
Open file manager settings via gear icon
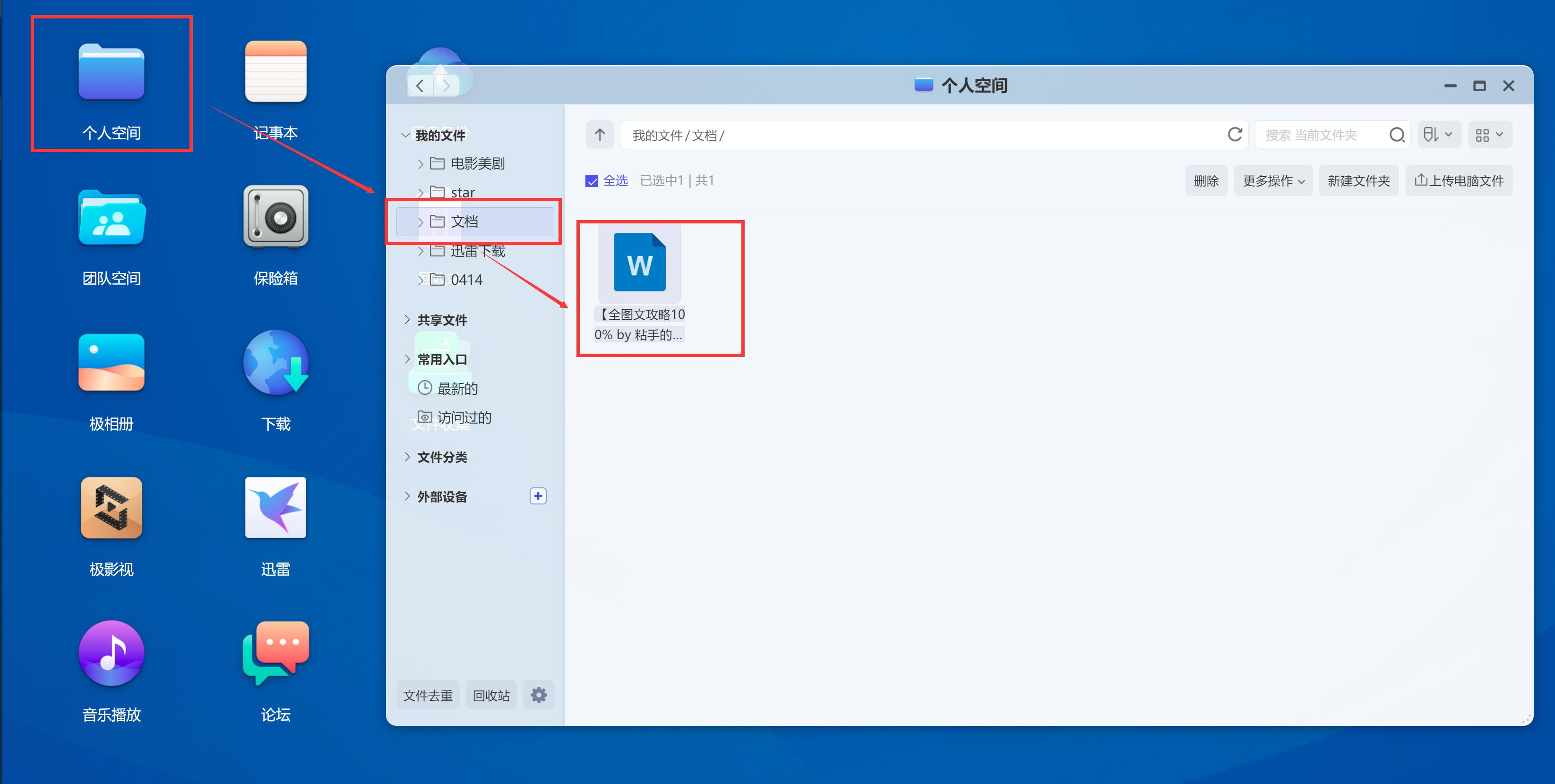pos(538,695)
